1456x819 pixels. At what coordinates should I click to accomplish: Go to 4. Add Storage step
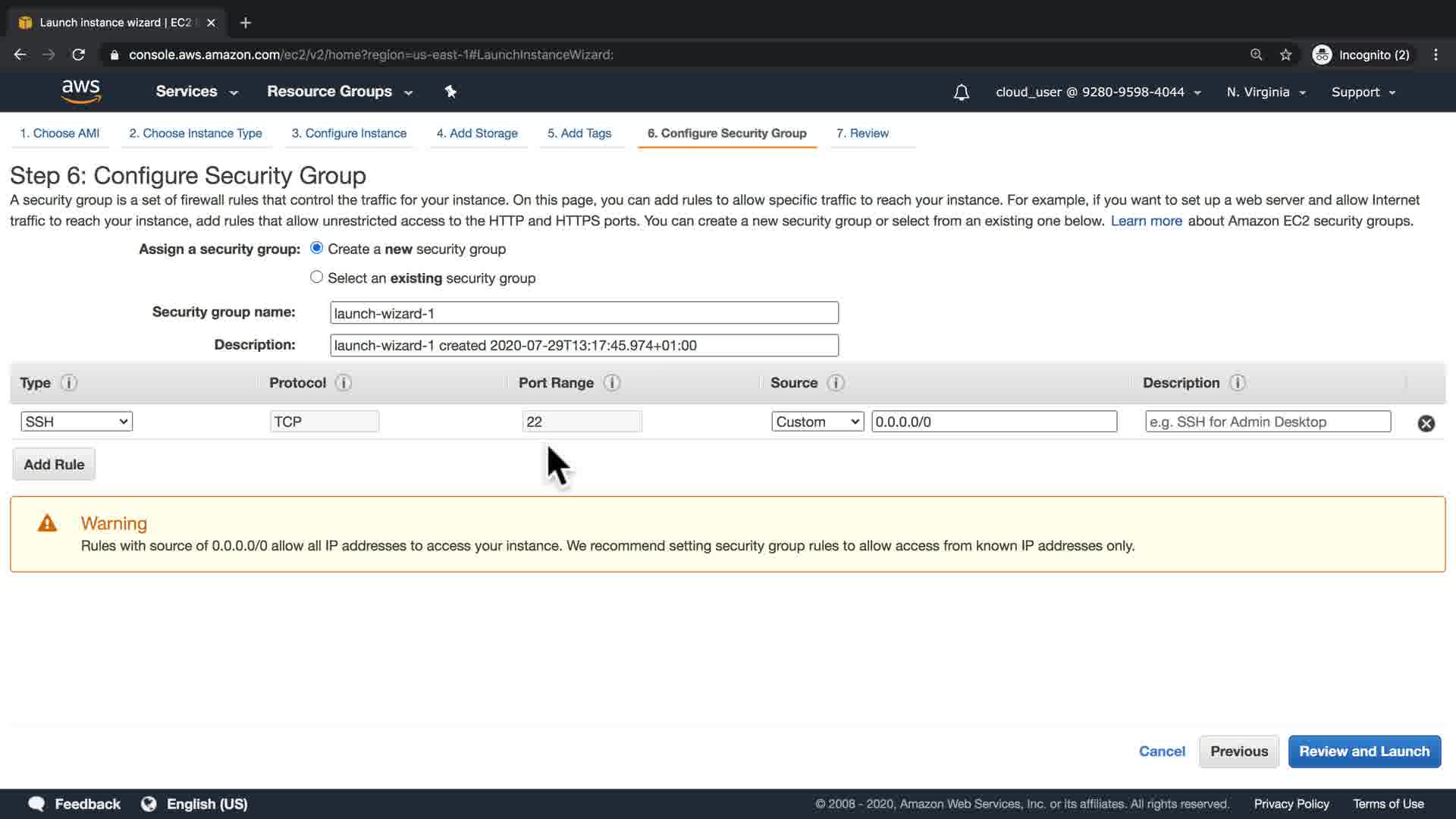(x=477, y=133)
